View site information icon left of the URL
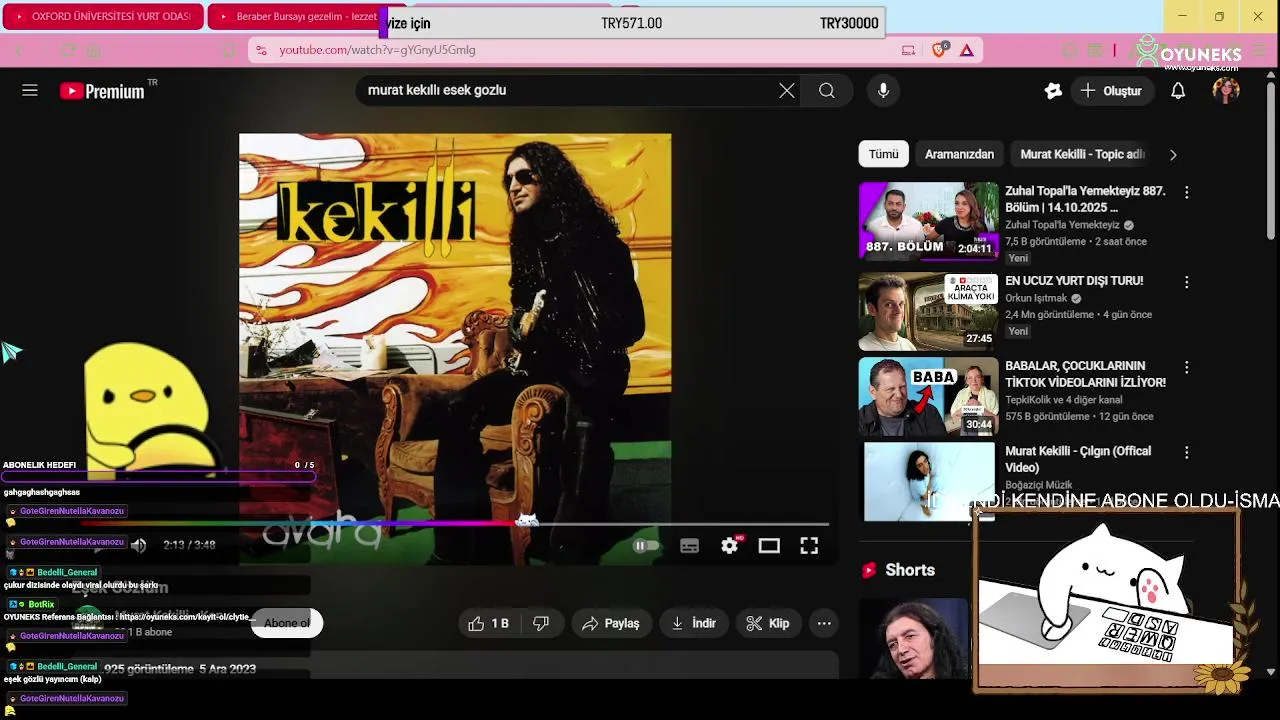 point(260,50)
